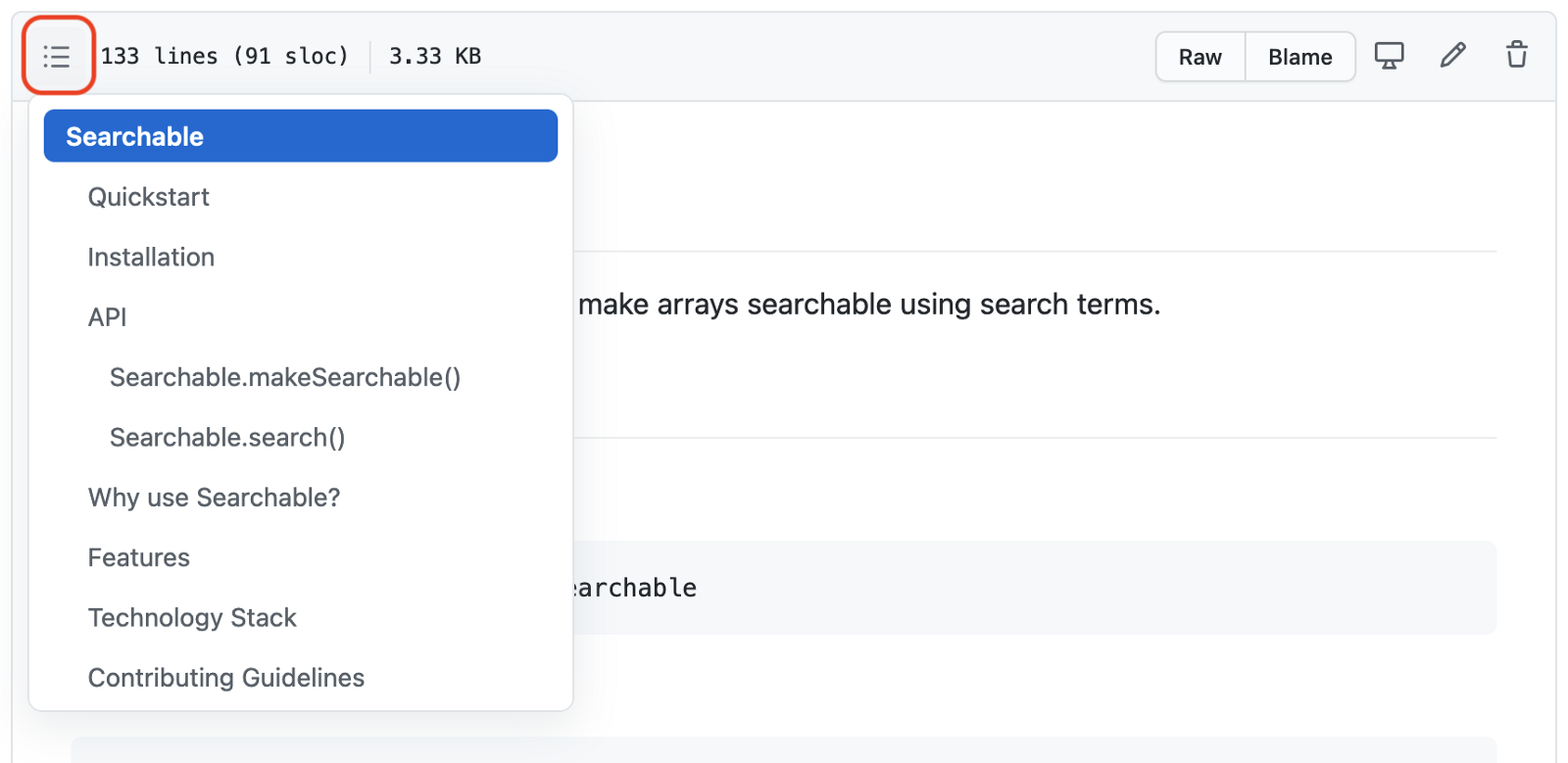Image resolution: width=1568 pixels, height=763 pixels.
Task: Go to the Installation section
Action: (151, 257)
